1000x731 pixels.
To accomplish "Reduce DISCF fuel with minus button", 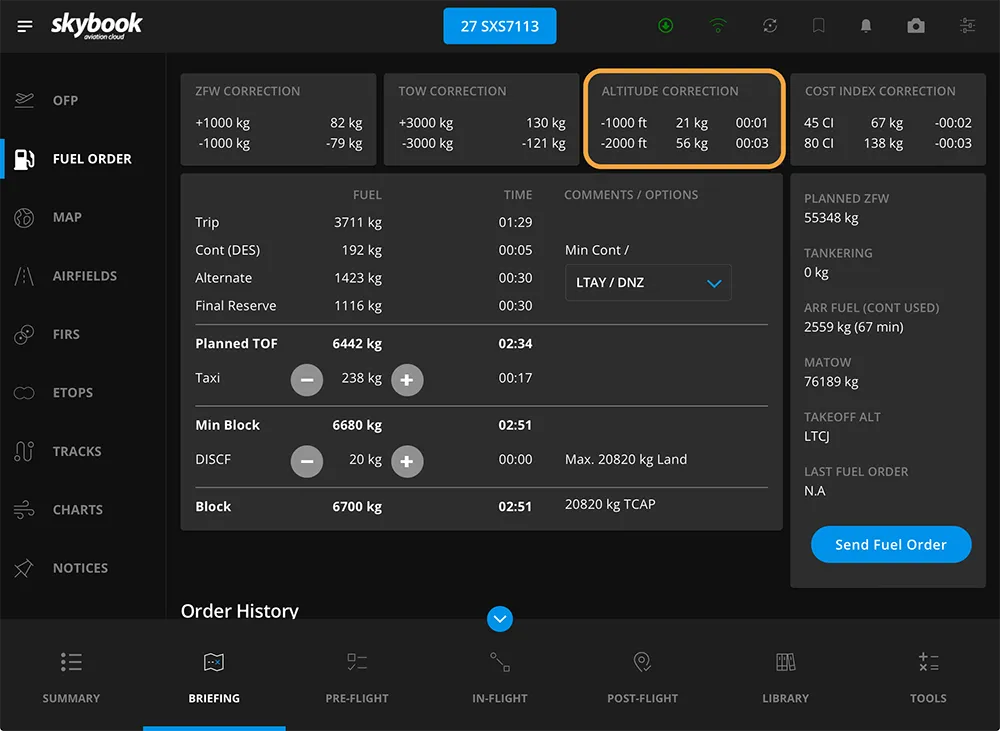I will 307,461.
